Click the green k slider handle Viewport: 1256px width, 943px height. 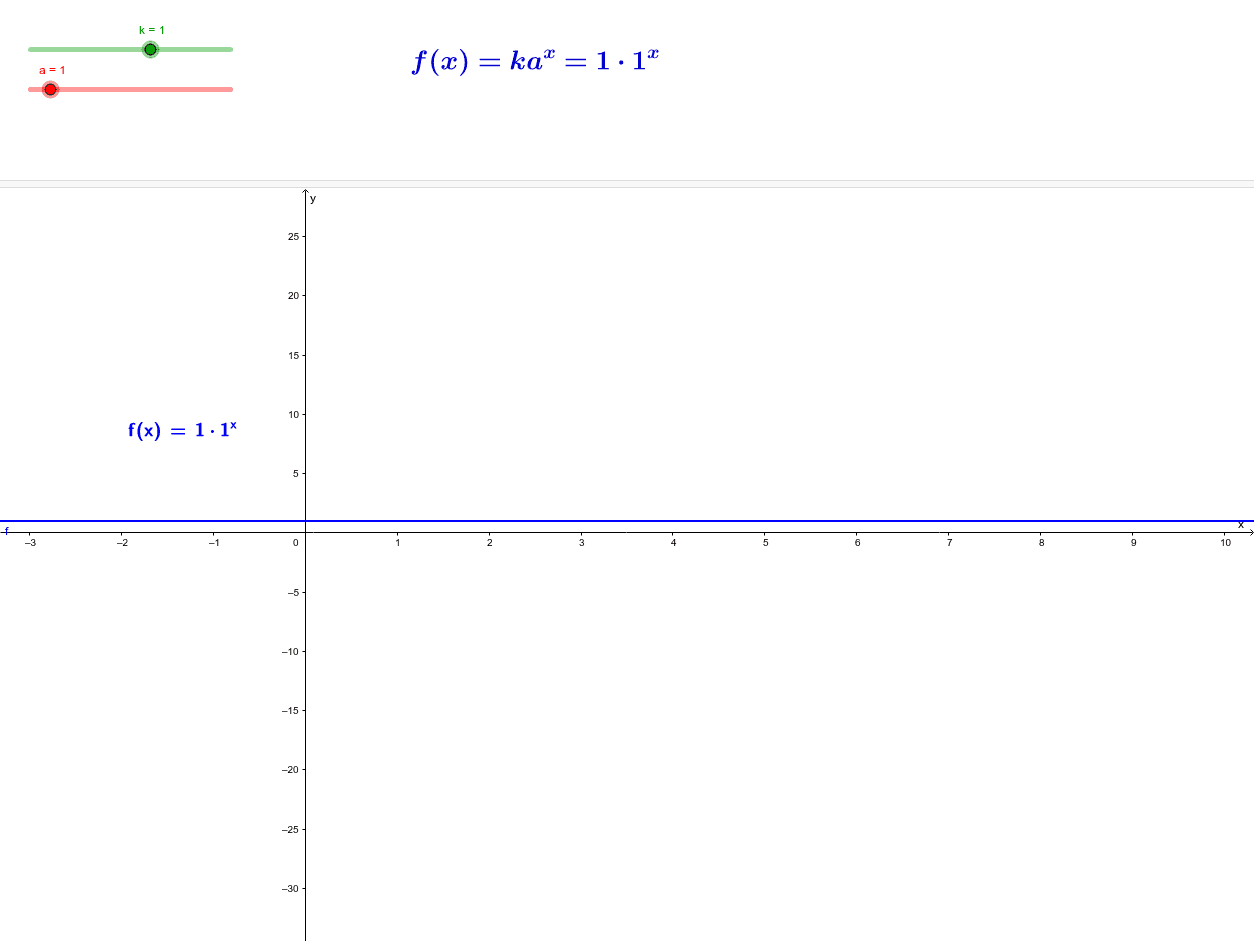coord(150,49)
